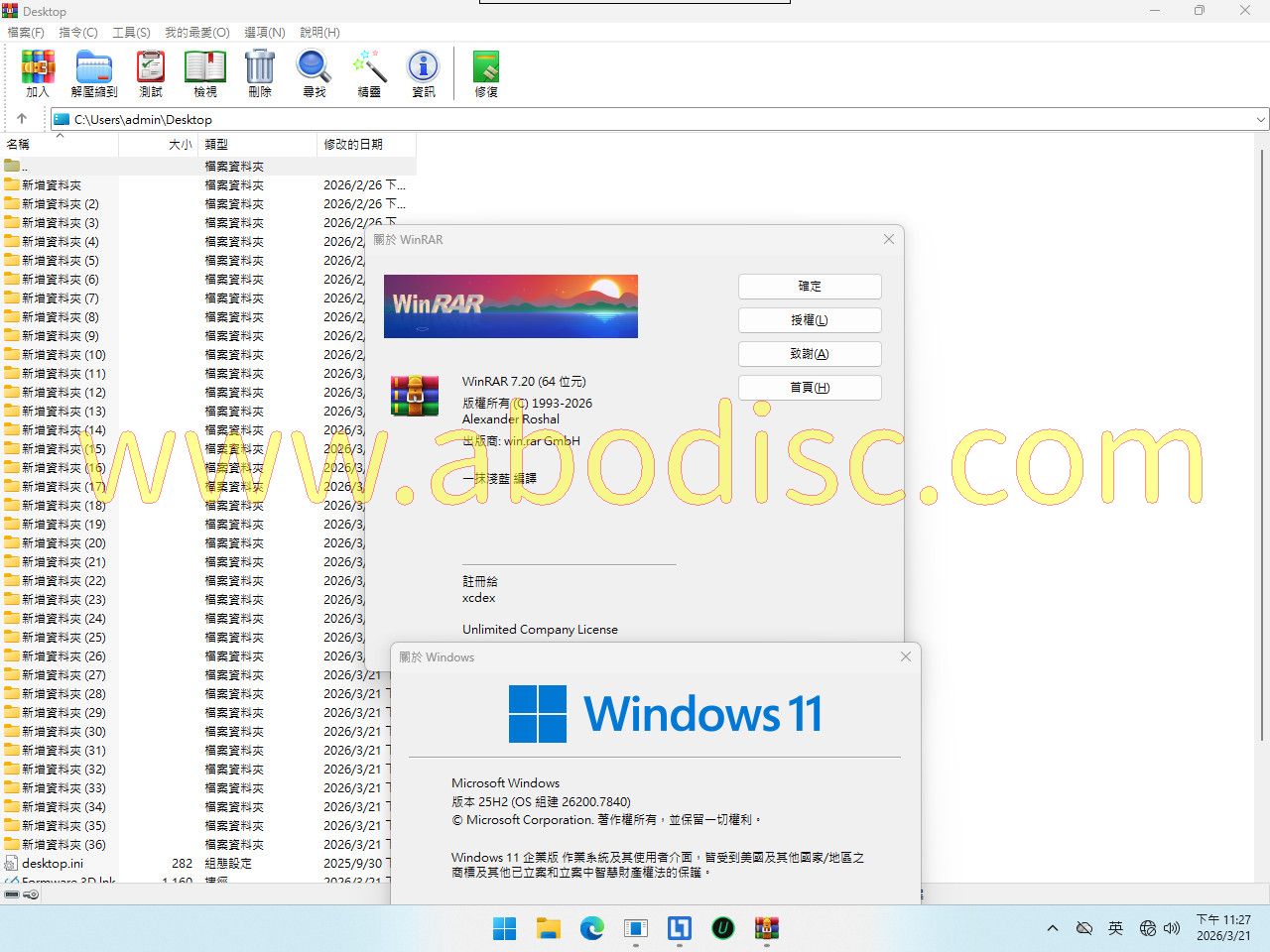The height and width of the screenshot is (952, 1270).
Task: Expand the address path dropdown arrow
Action: click(x=1260, y=120)
